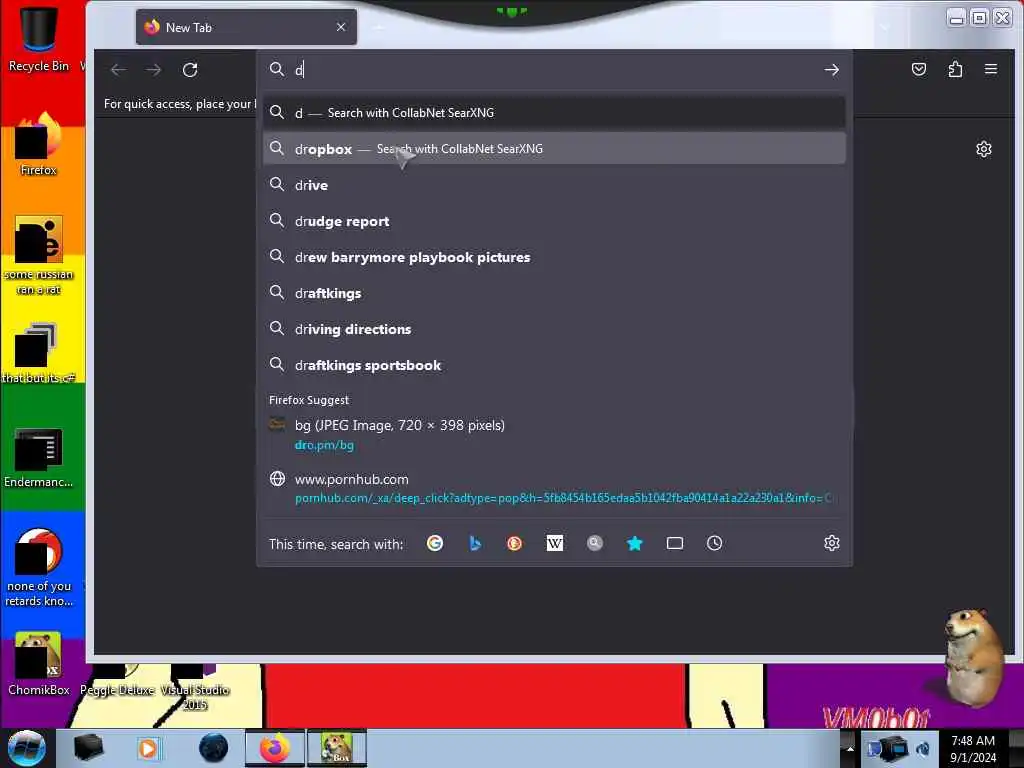This screenshot has height=768, width=1024.
Task: Close the New Tab tab
Action: tap(341, 27)
